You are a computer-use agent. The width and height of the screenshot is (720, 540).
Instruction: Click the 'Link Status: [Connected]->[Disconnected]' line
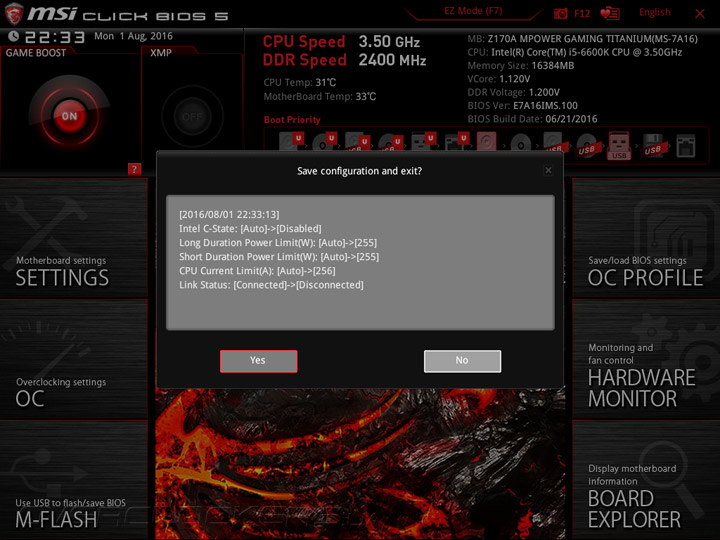tap(271, 285)
